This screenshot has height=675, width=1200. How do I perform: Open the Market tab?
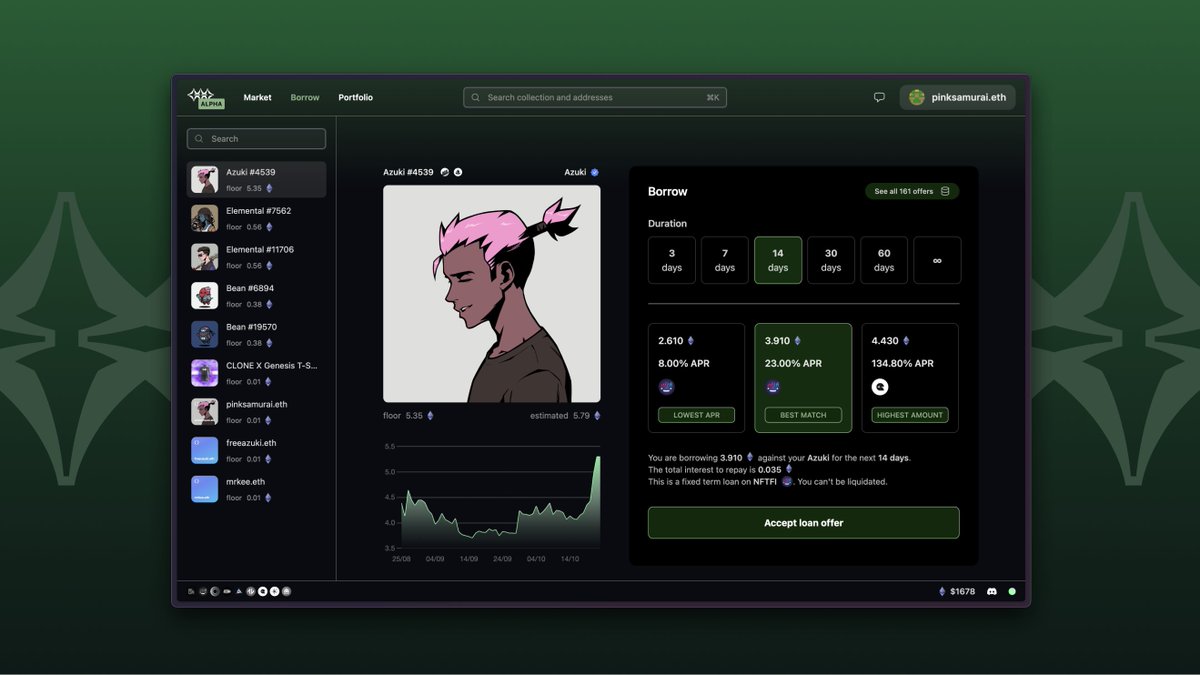click(x=258, y=97)
